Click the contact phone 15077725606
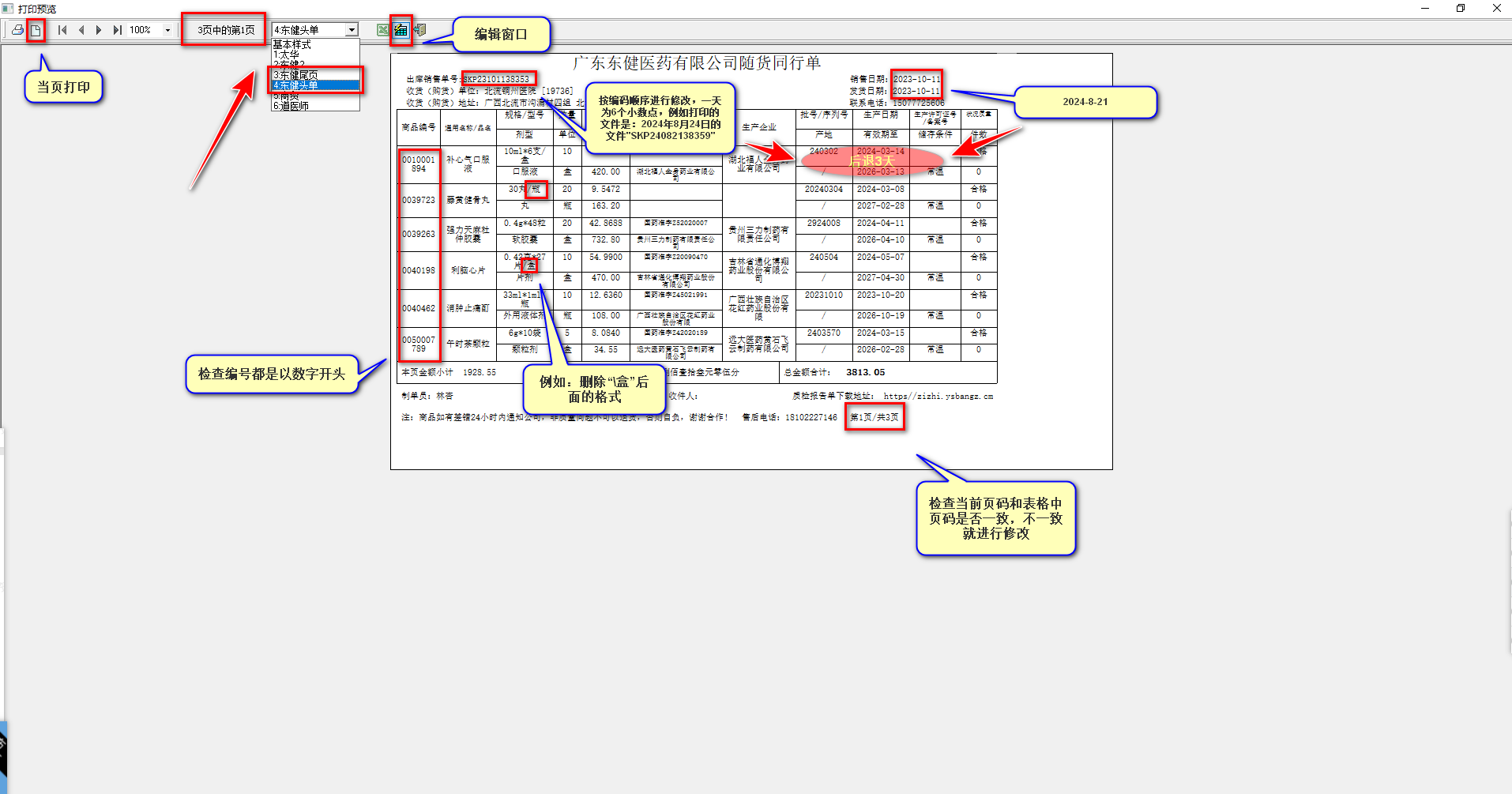Screen dimensions: 1512x794 (918, 103)
